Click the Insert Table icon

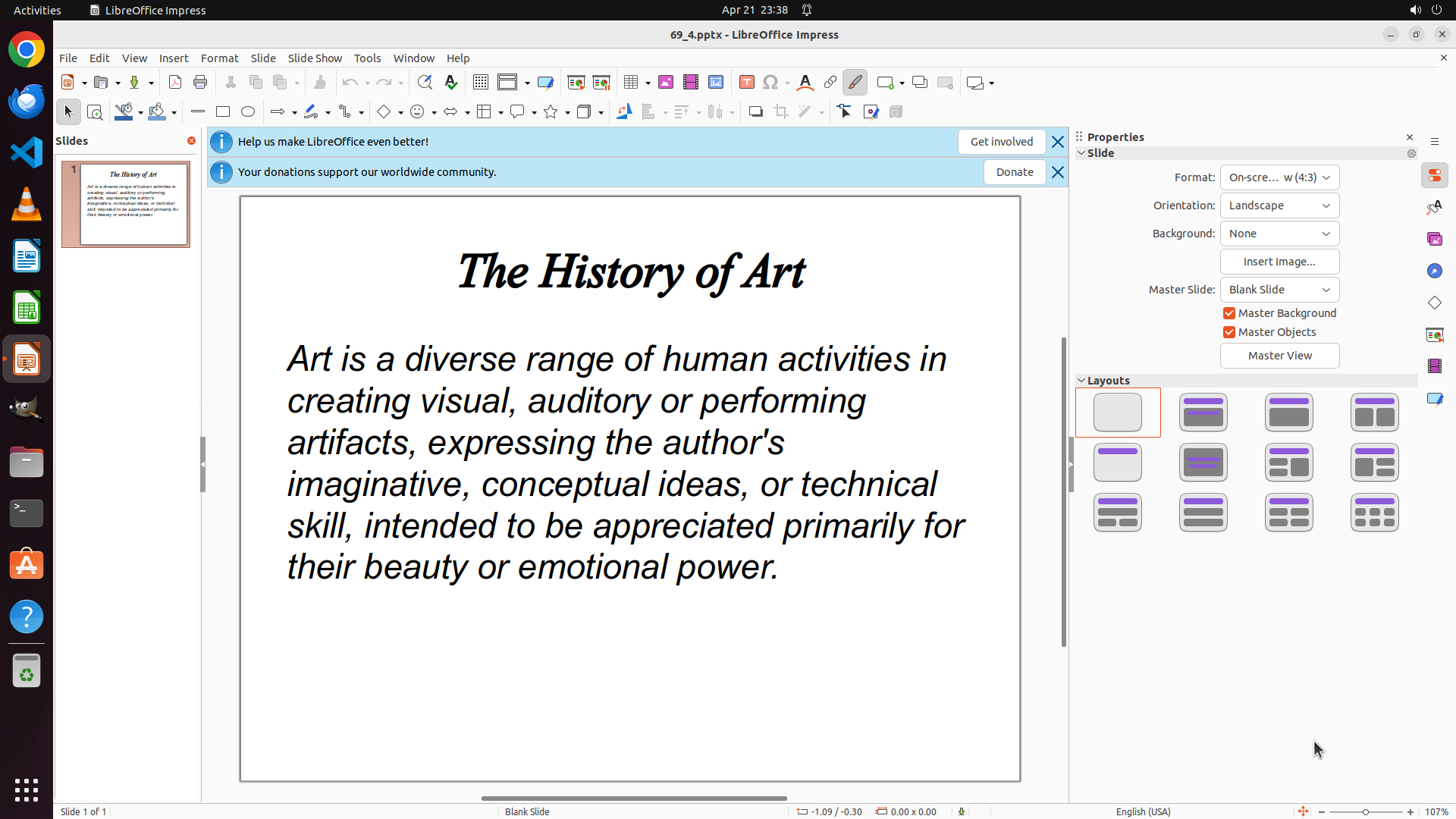[x=631, y=83]
